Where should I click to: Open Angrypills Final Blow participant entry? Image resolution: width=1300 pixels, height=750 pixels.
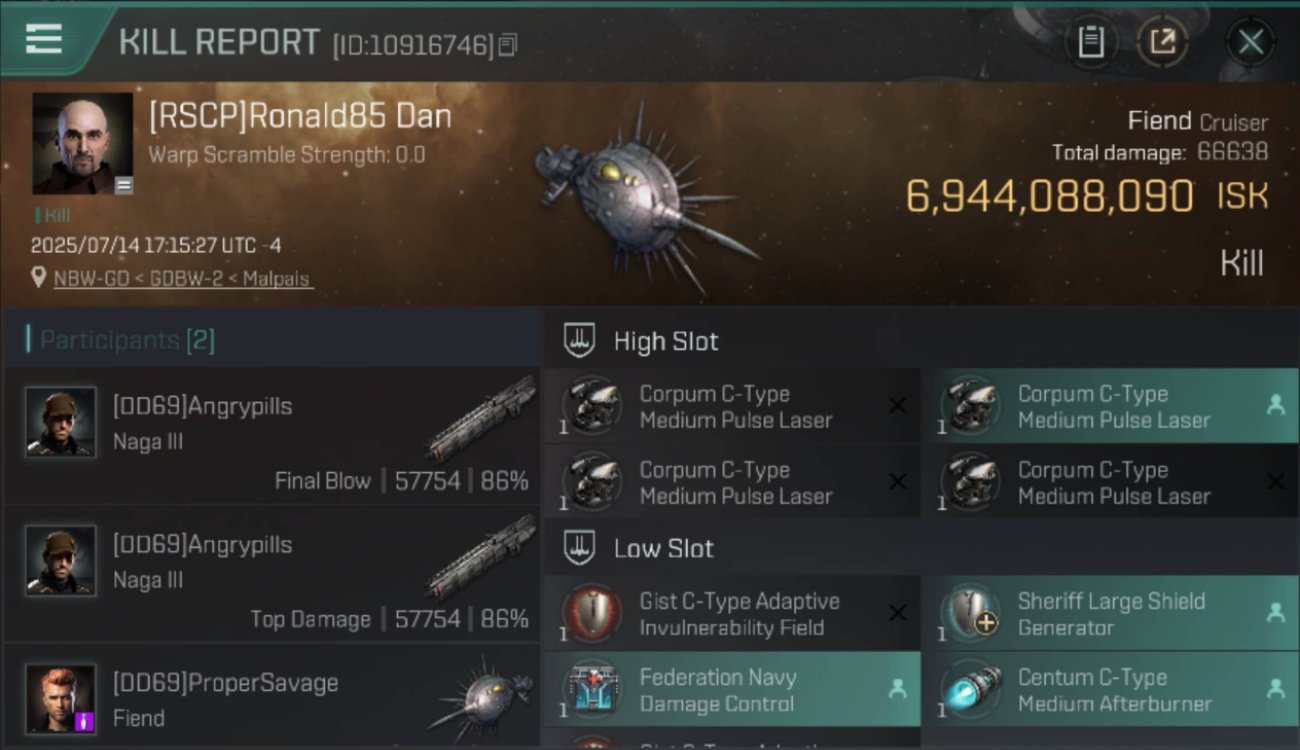271,436
